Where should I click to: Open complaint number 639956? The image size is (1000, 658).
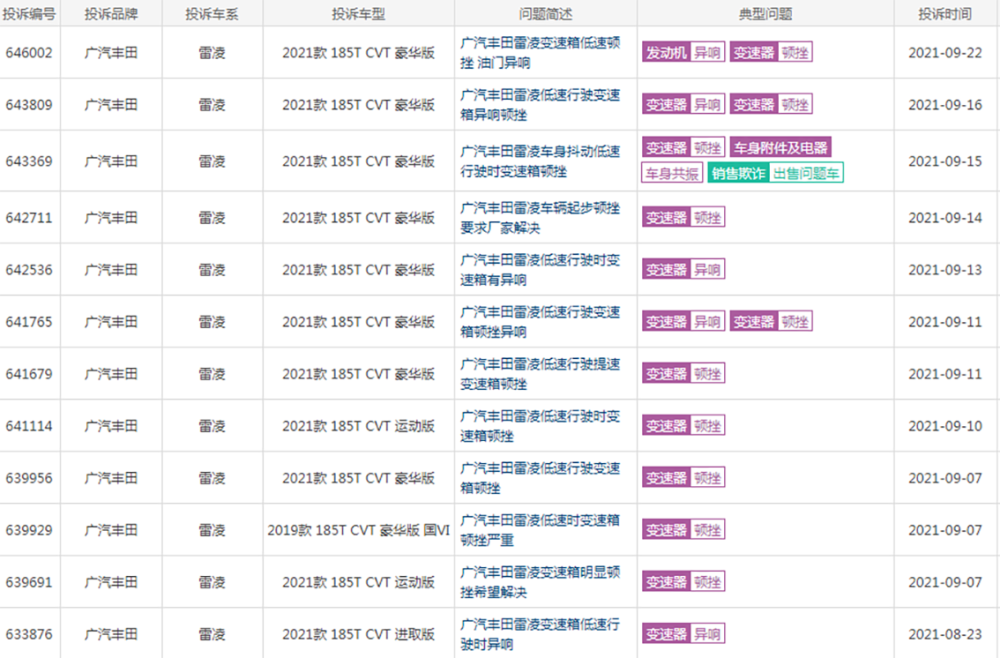[x=29, y=478]
